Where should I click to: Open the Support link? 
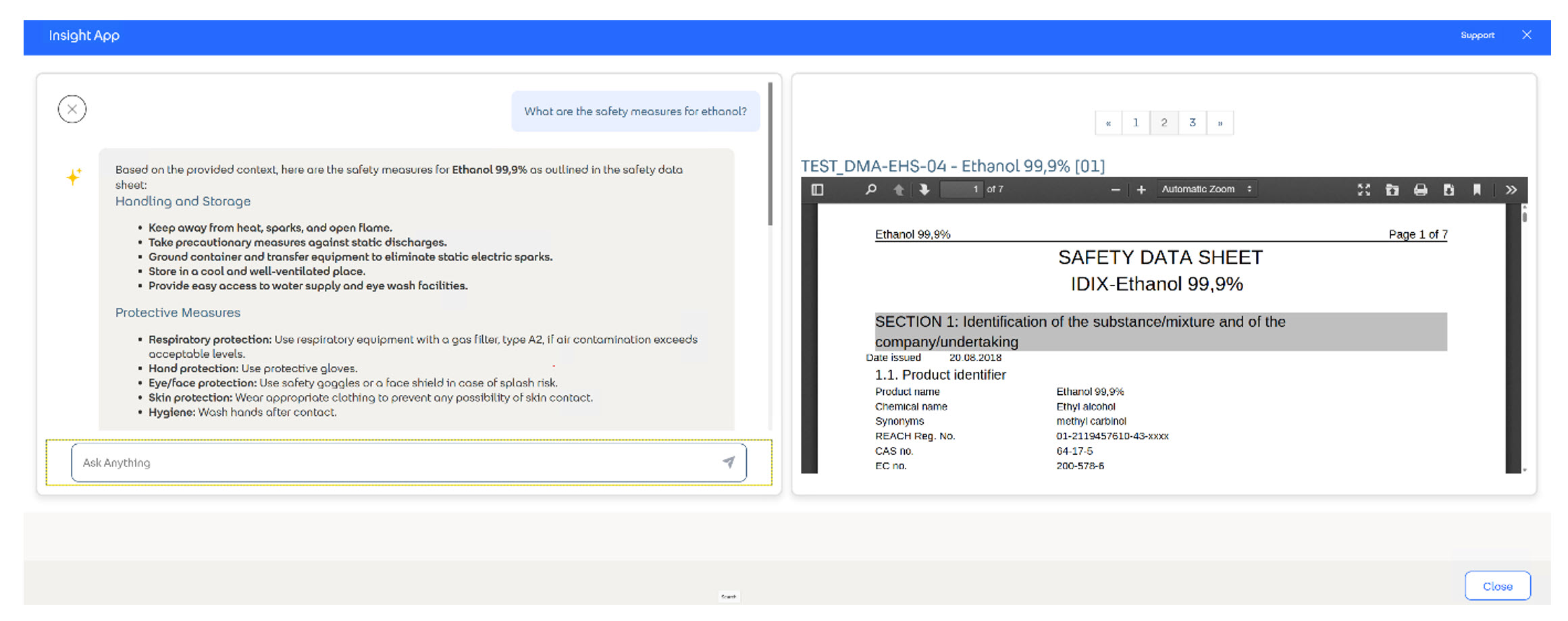[1478, 35]
